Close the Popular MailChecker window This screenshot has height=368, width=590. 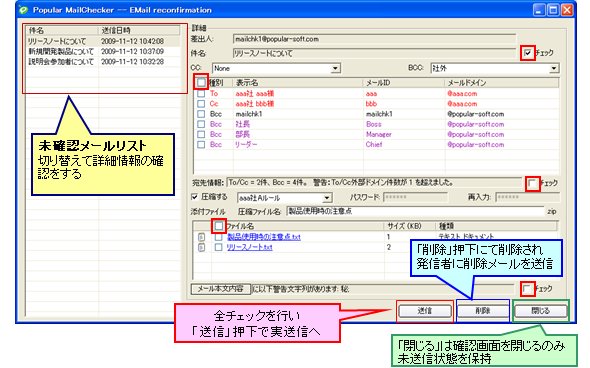[567, 10]
